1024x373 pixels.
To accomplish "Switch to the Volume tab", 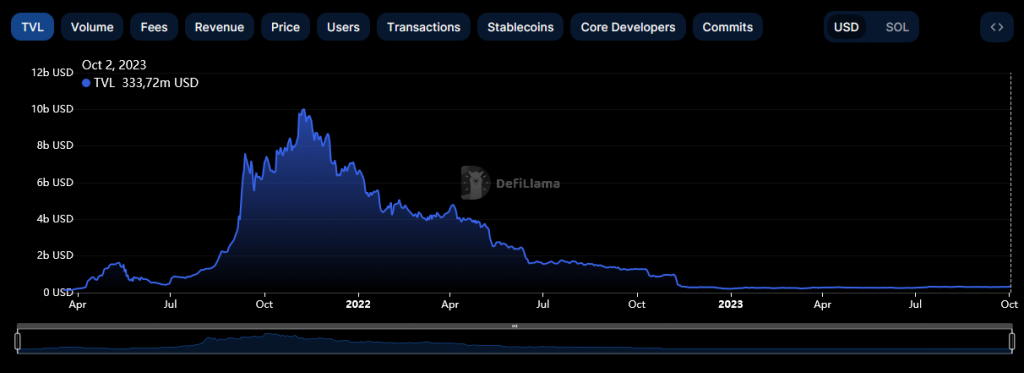I will click(x=92, y=27).
